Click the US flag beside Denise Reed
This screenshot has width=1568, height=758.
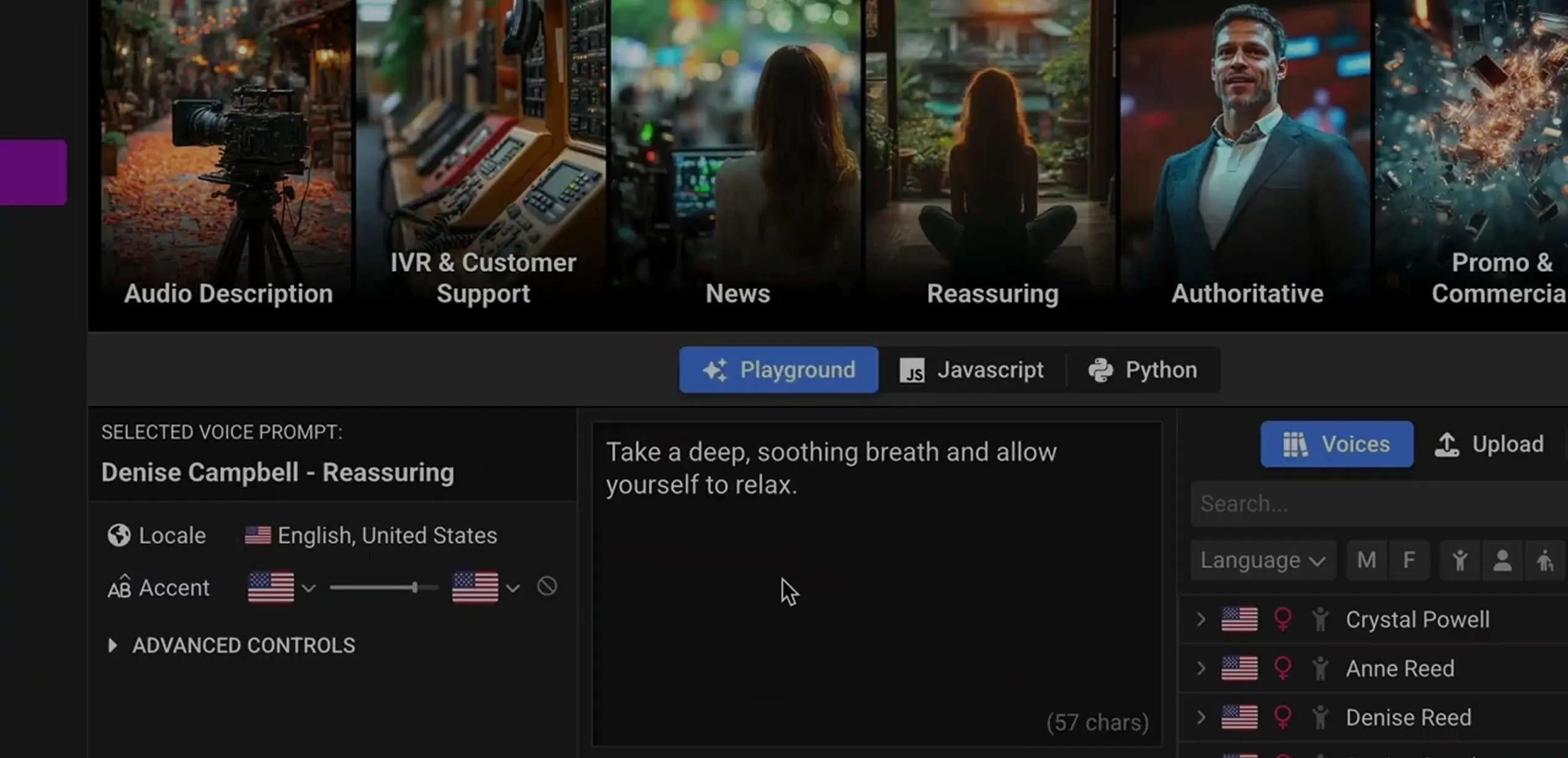1239,717
